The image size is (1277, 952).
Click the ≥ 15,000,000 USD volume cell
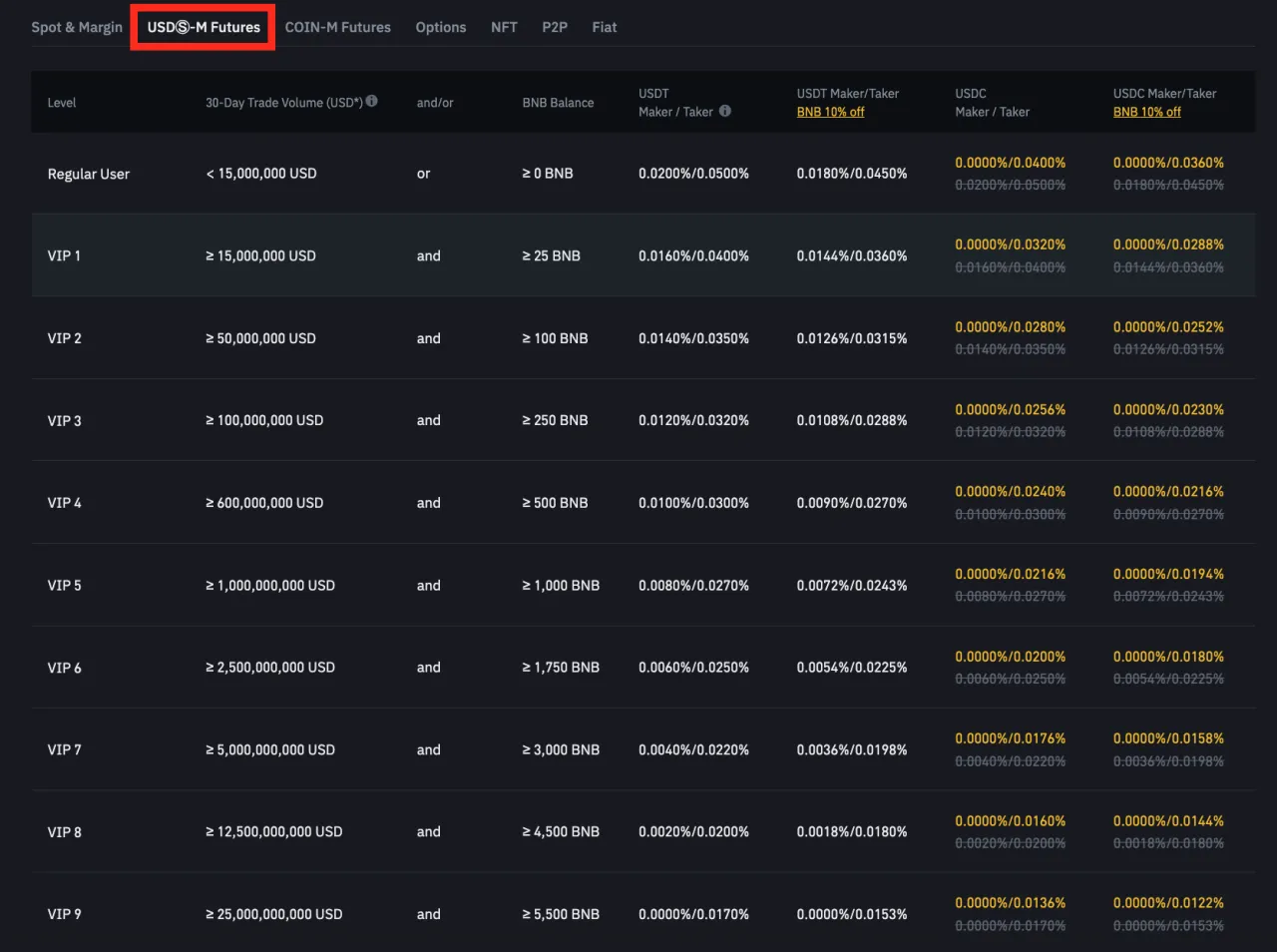261,255
